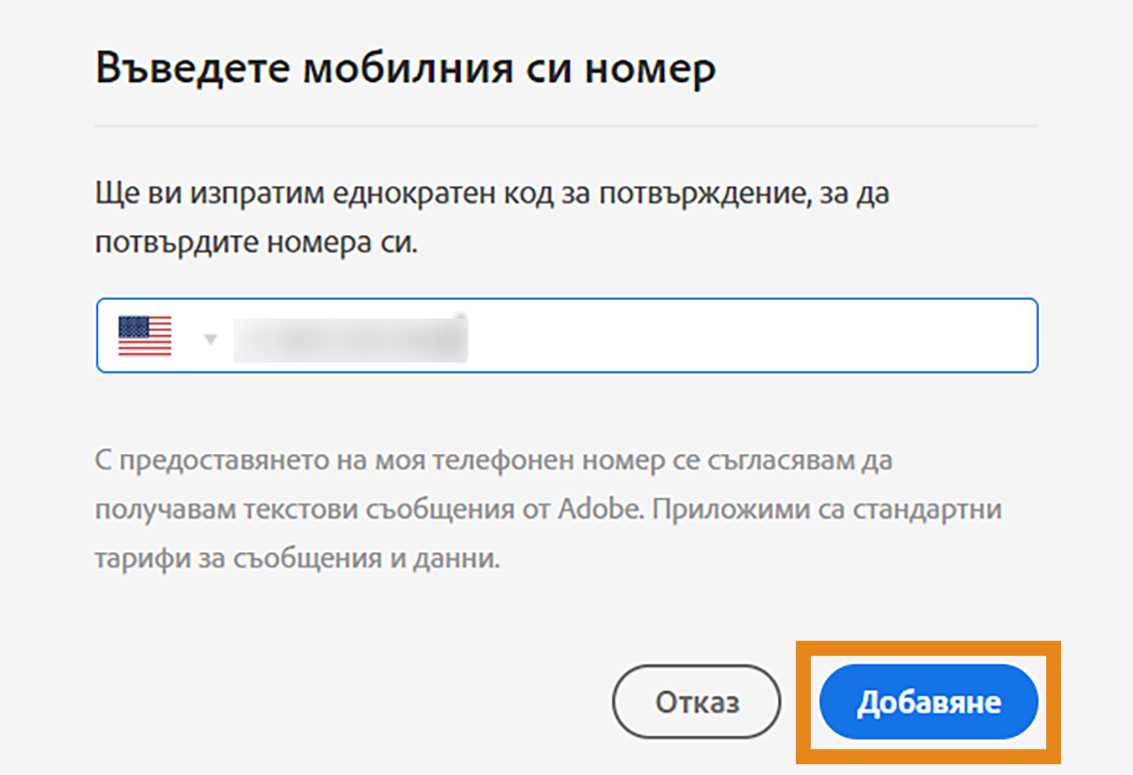Click the outlined Отказ button

point(696,701)
